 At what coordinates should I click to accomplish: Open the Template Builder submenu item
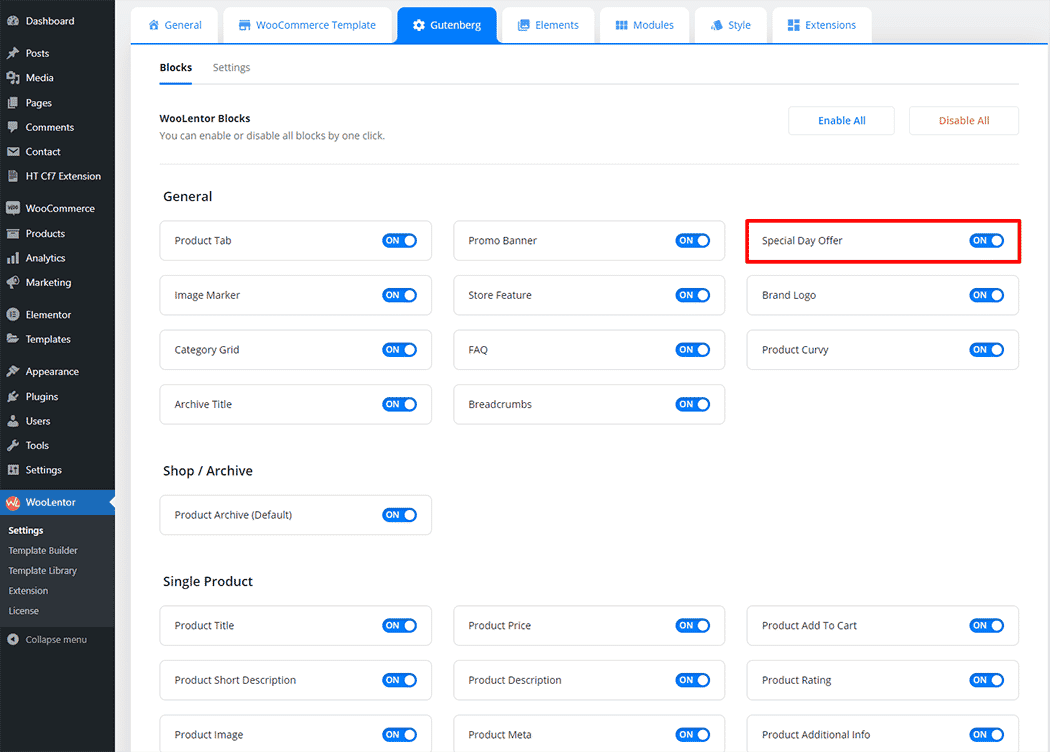click(x=43, y=551)
